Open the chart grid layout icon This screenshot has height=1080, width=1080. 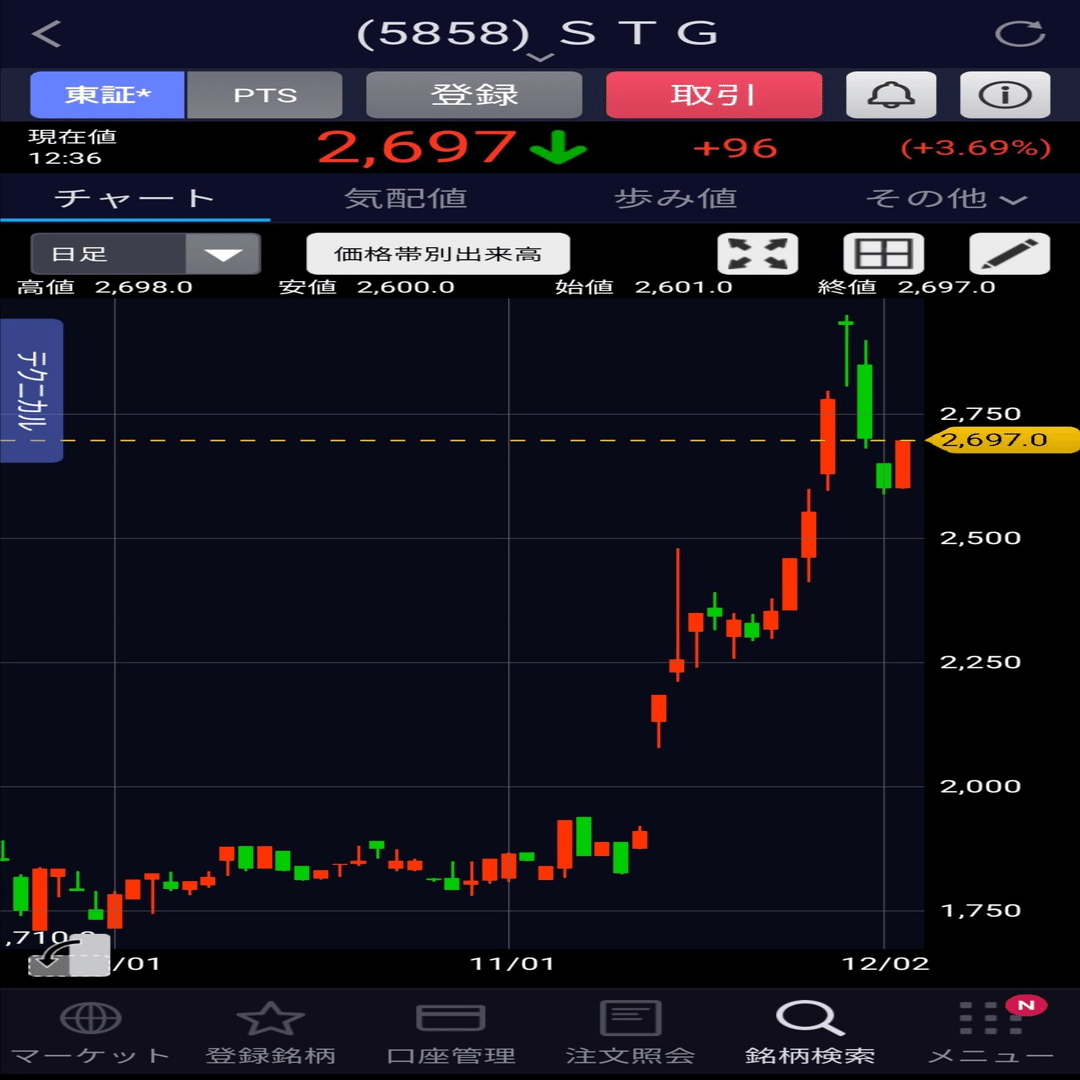pos(884,253)
